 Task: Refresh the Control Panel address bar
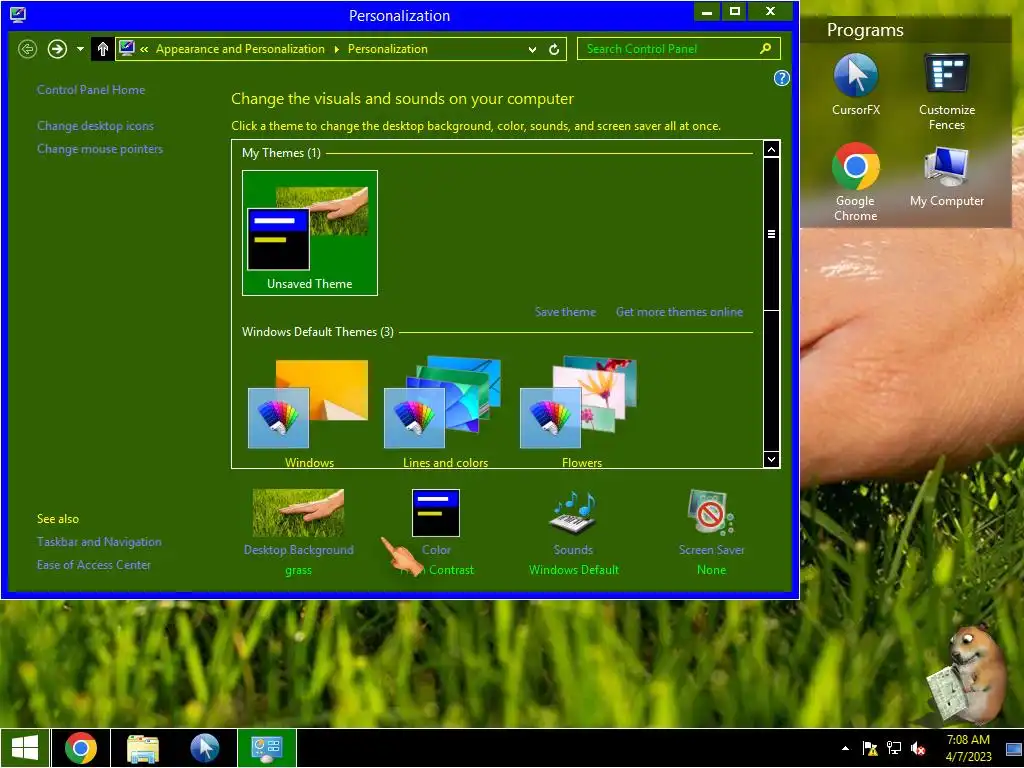coord(554,49)
